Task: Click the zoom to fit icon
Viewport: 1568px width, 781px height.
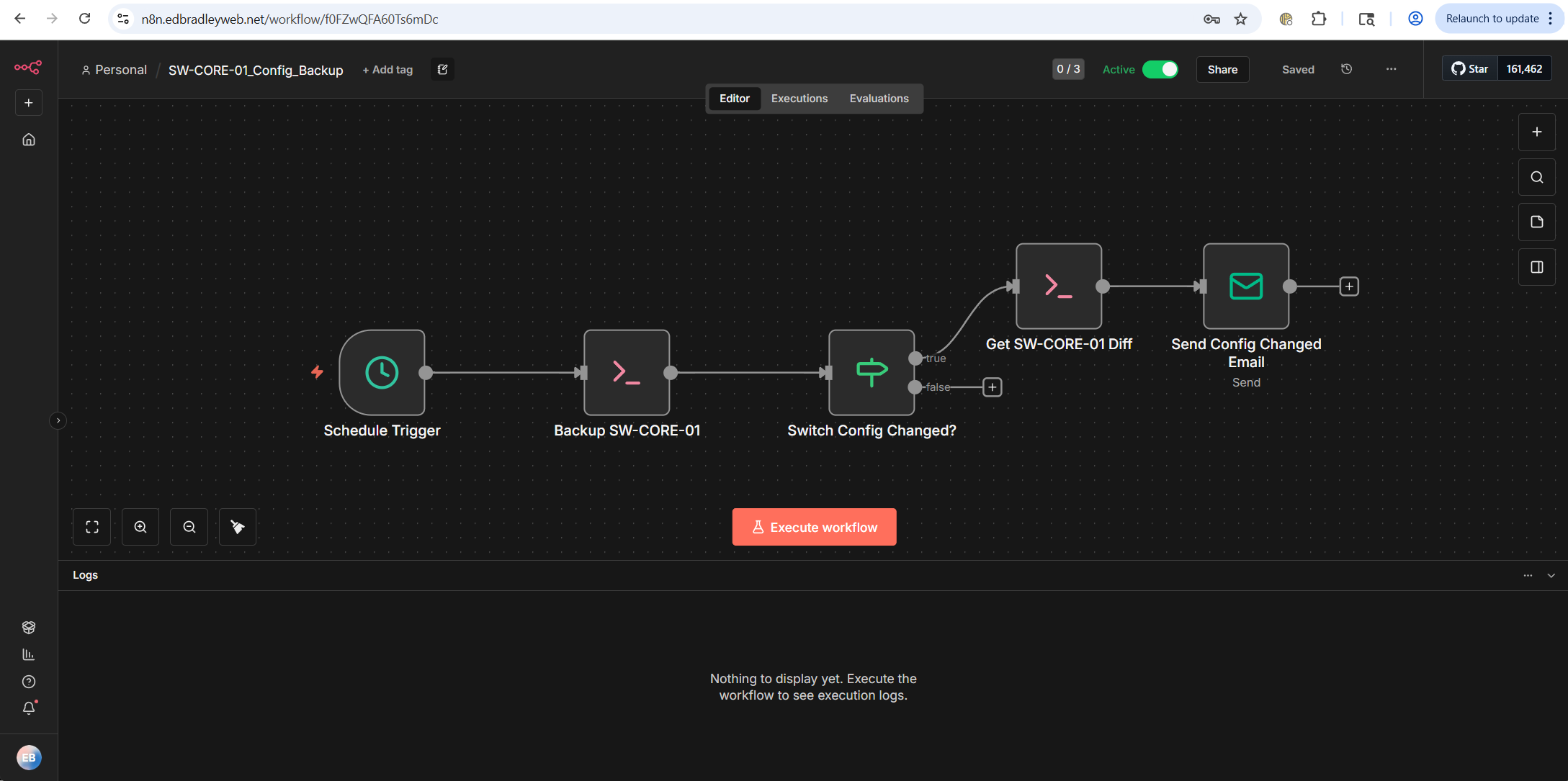Action: coord(92,527)
